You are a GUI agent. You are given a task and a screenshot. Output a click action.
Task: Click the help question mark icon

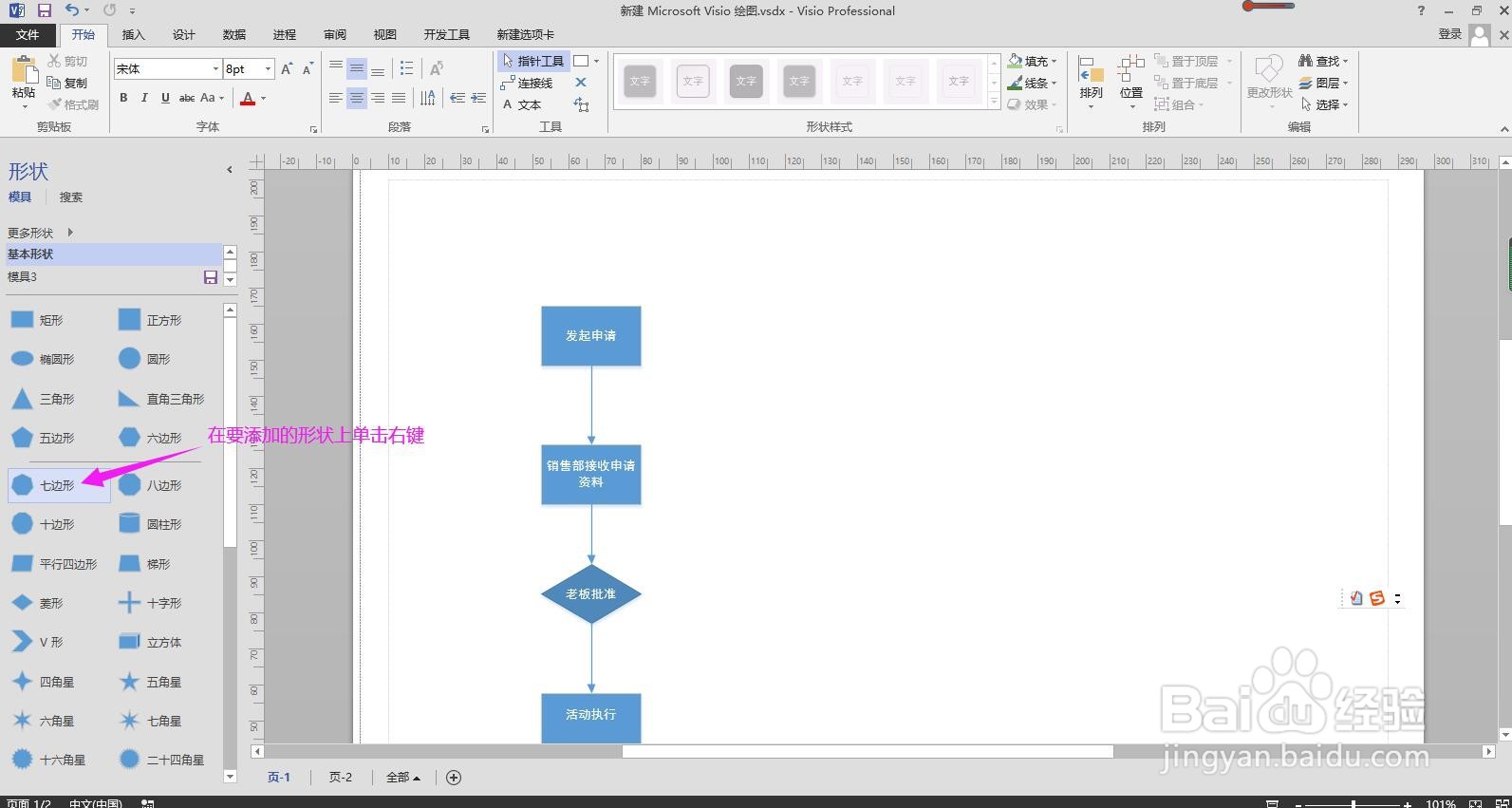tap(1421, 10)
